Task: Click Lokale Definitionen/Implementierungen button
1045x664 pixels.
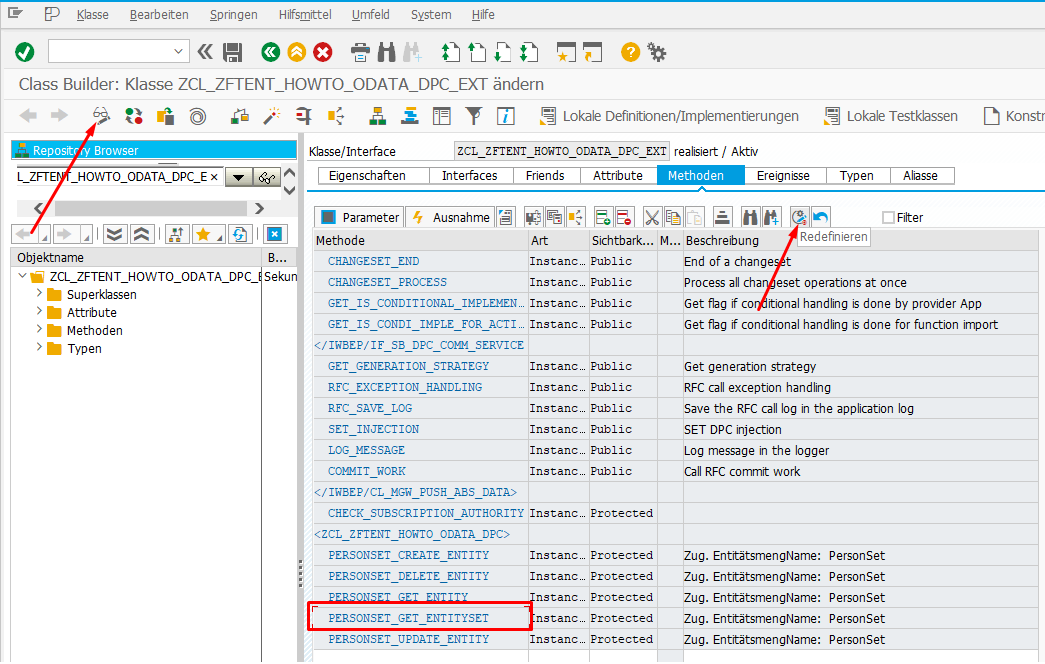Action: coord(669,116)
